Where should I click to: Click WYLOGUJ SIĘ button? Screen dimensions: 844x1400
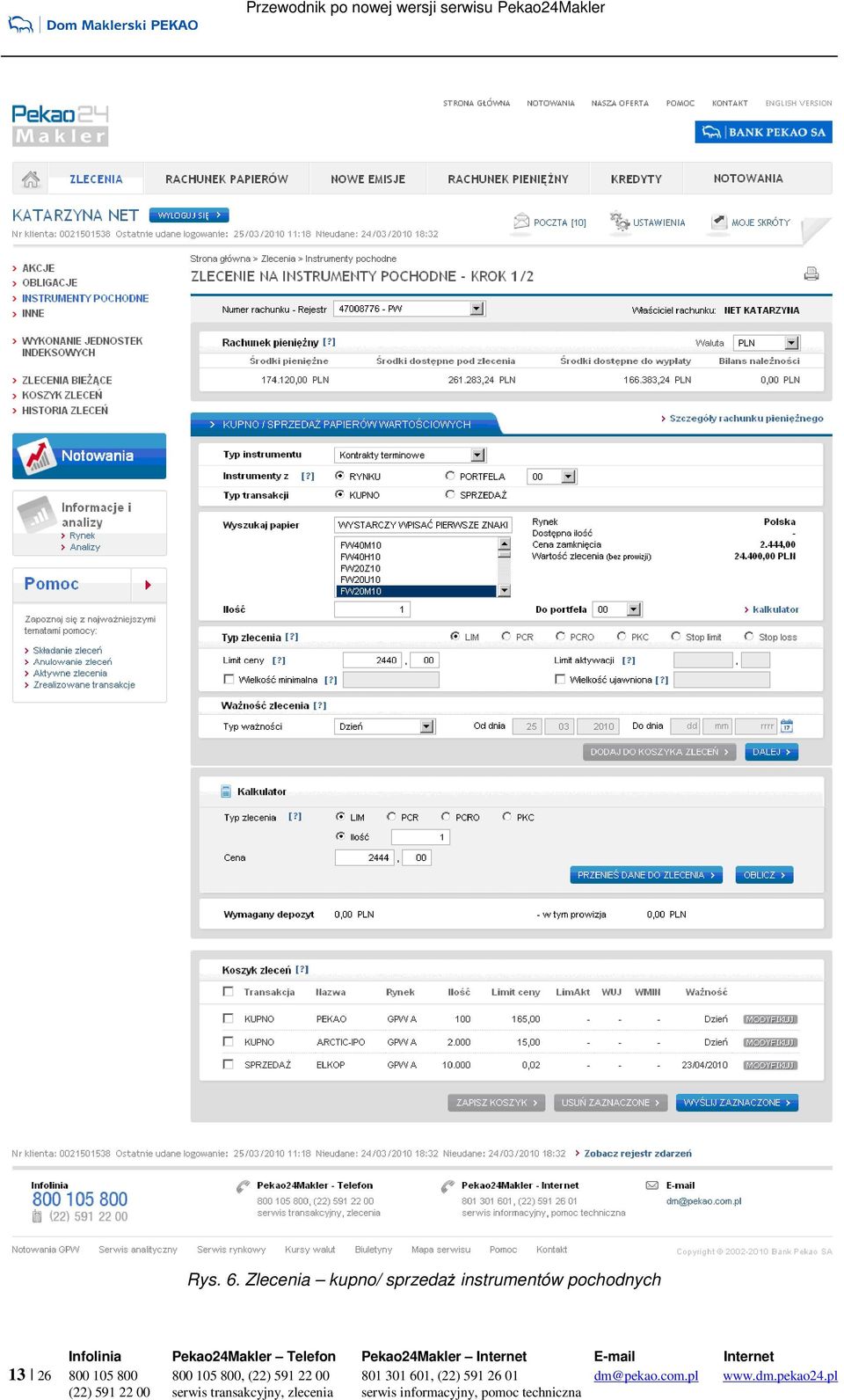pos(189,215)
